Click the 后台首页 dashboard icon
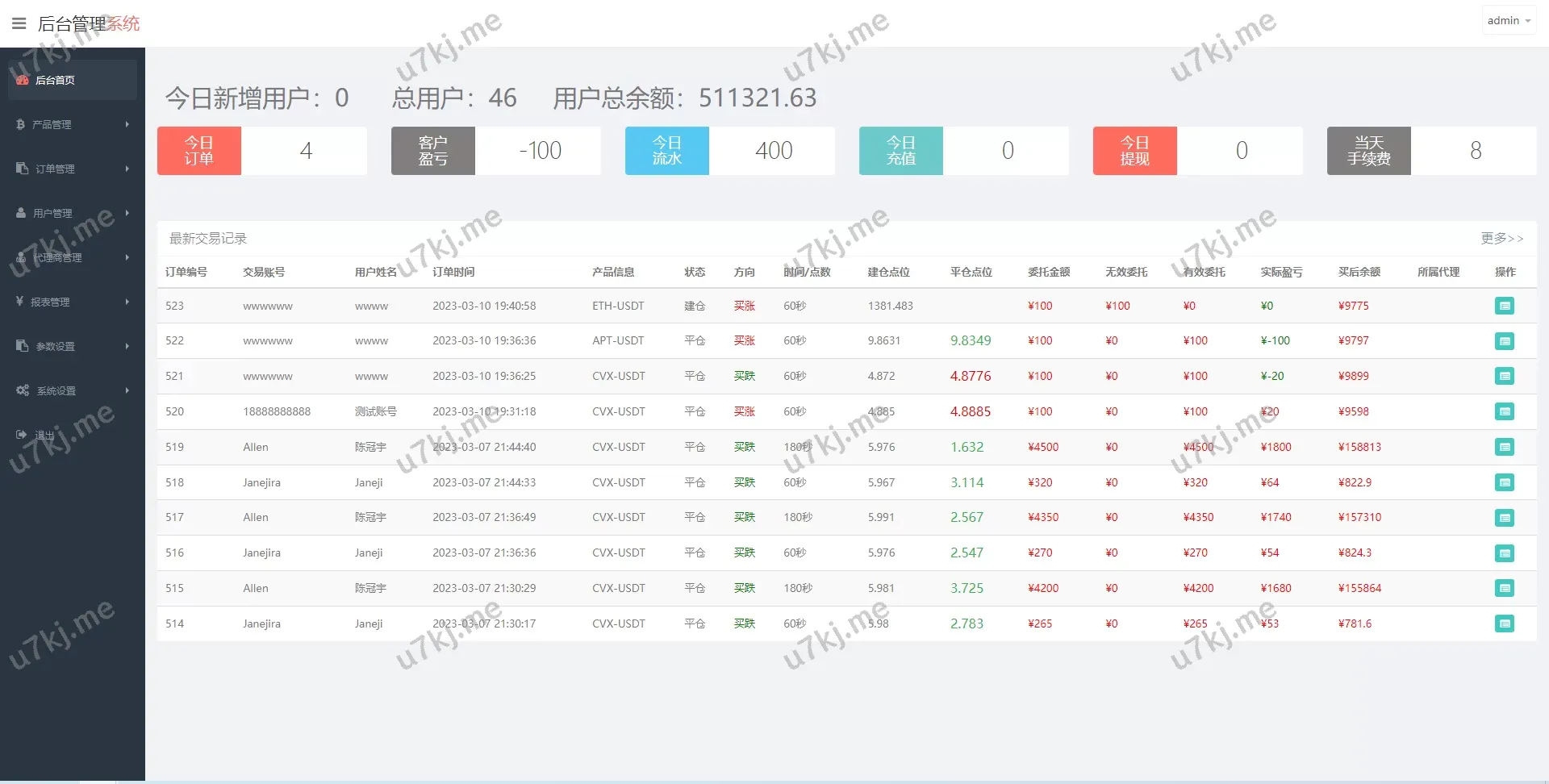Viewport: 1549px width, 784px height. (x=23, y=80)
